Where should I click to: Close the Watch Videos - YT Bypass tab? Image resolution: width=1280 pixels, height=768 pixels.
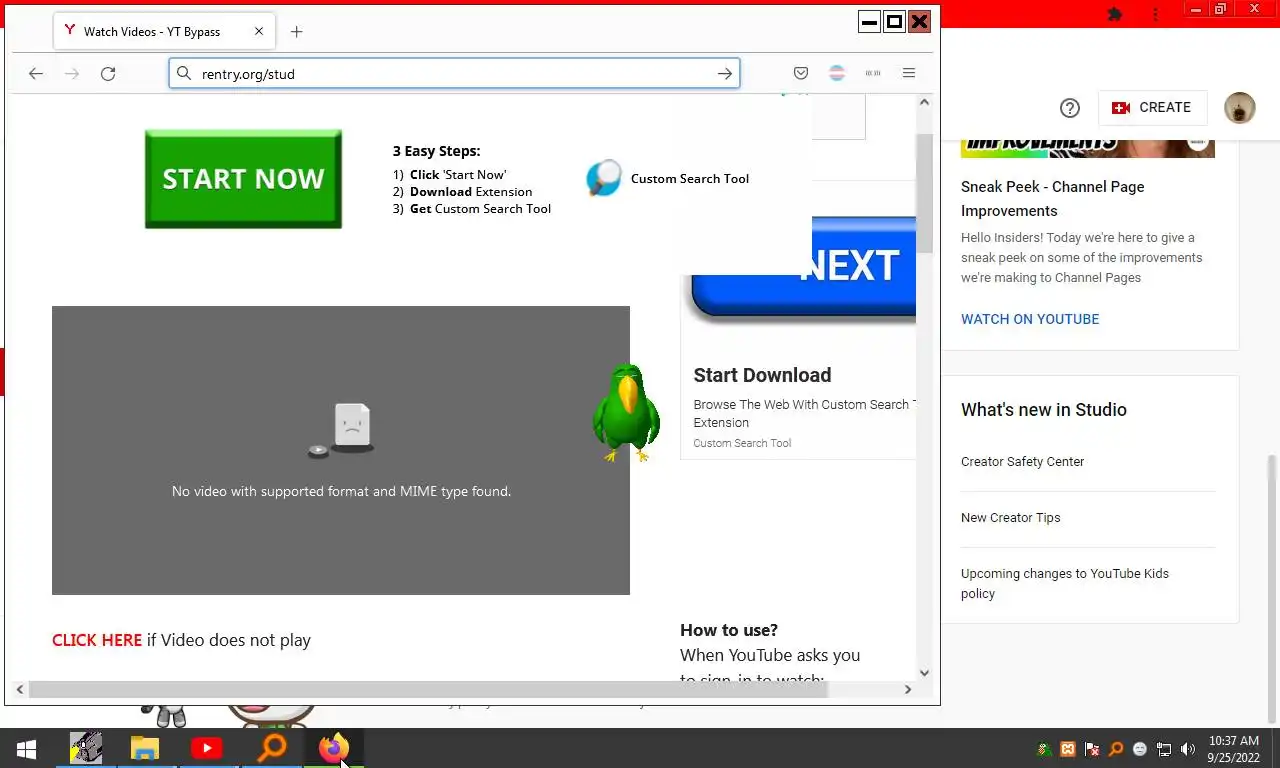click(259, 31)
